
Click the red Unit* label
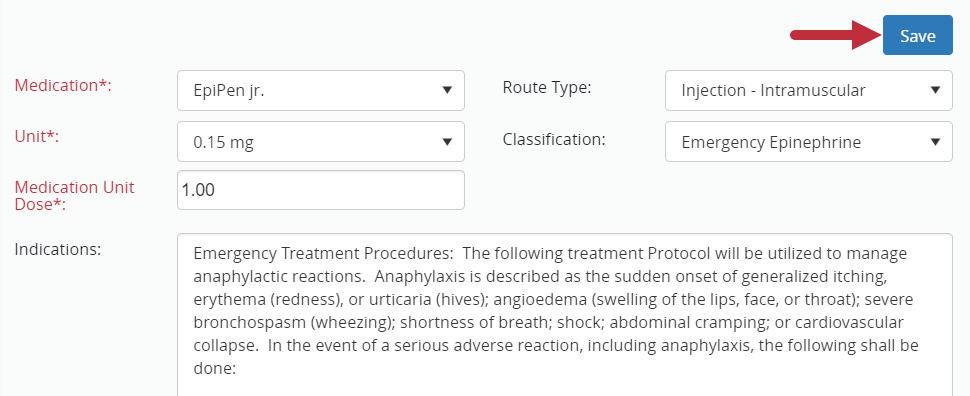pyautogui.click(x=36, y=137)
